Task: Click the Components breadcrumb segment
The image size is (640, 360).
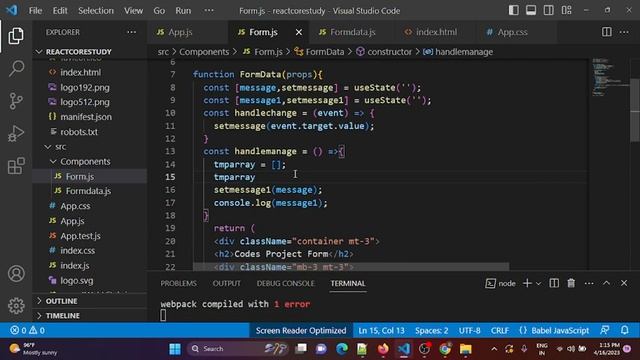Action: tap(204, 52)
